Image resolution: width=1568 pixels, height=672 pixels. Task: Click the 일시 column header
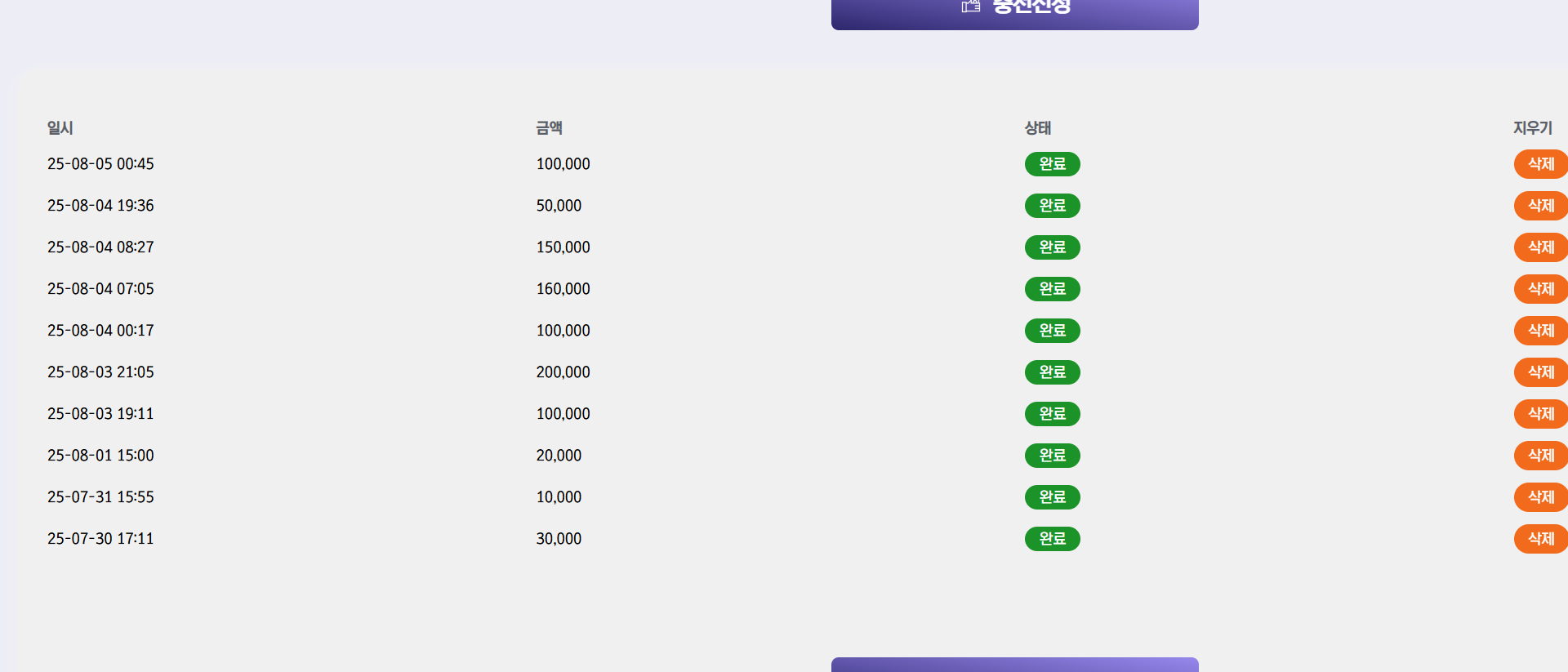[x=60, y=128]
